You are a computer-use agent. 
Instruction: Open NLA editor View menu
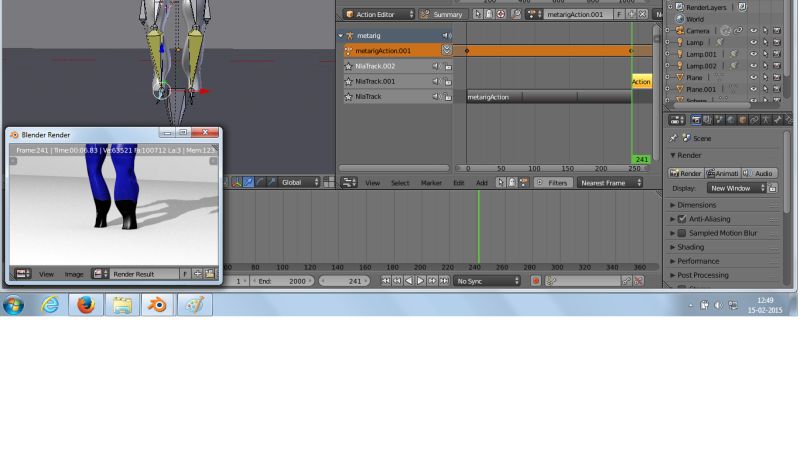coord(372,183)
